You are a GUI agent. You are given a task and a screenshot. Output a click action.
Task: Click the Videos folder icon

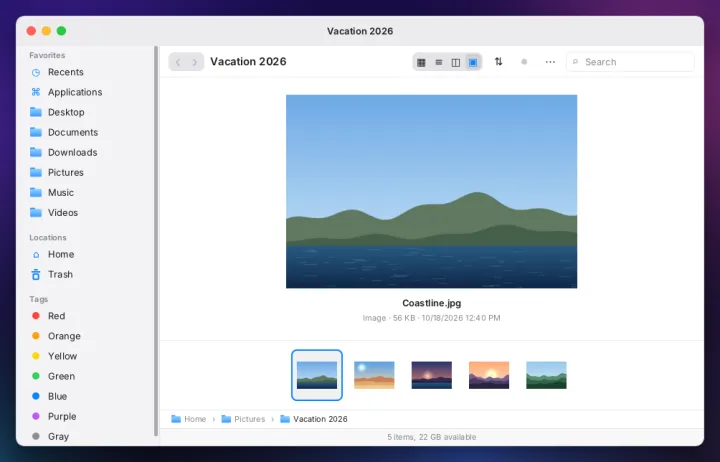click(x=36, y=212)
